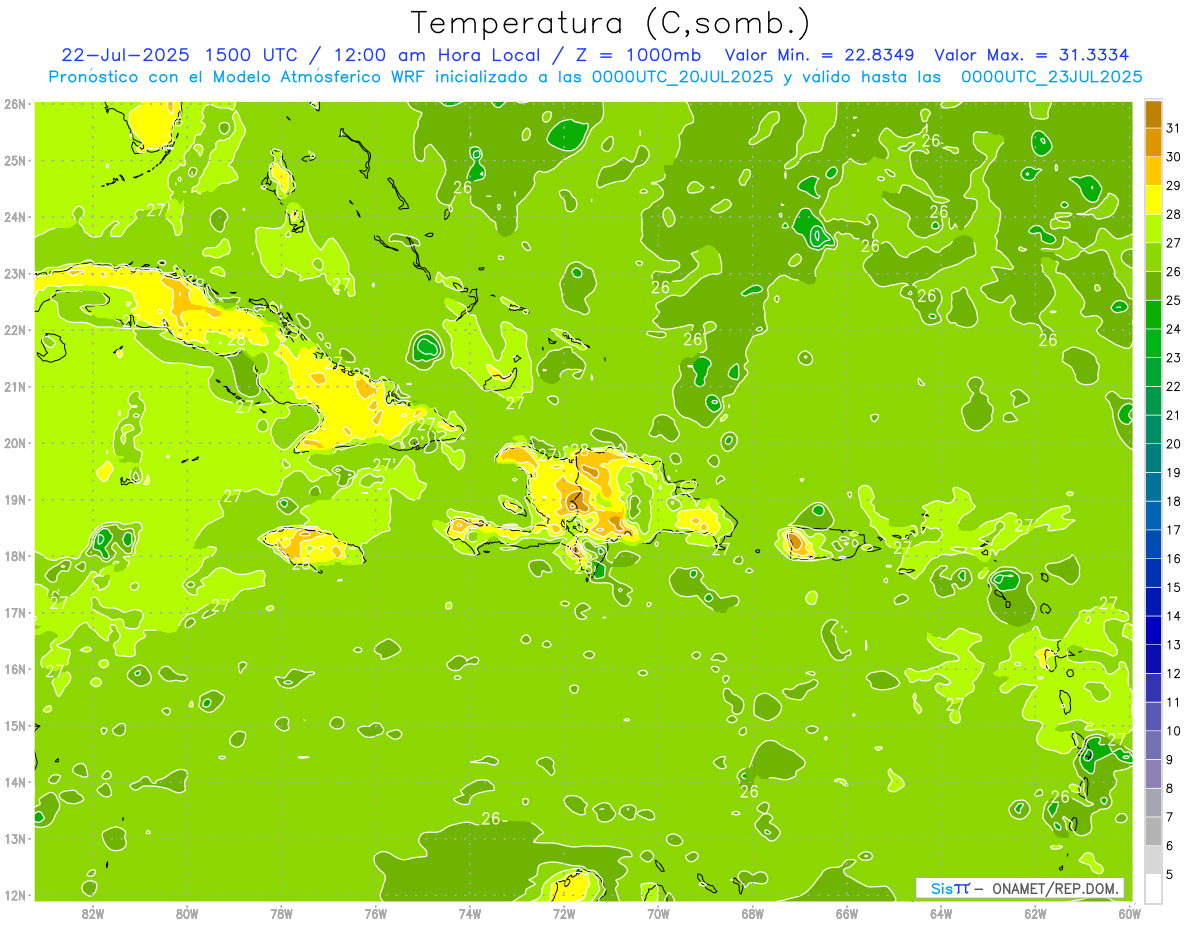Click the colorbar label "15"
The width and height of the screenshot is (1200, 927).
point(1173,588)
